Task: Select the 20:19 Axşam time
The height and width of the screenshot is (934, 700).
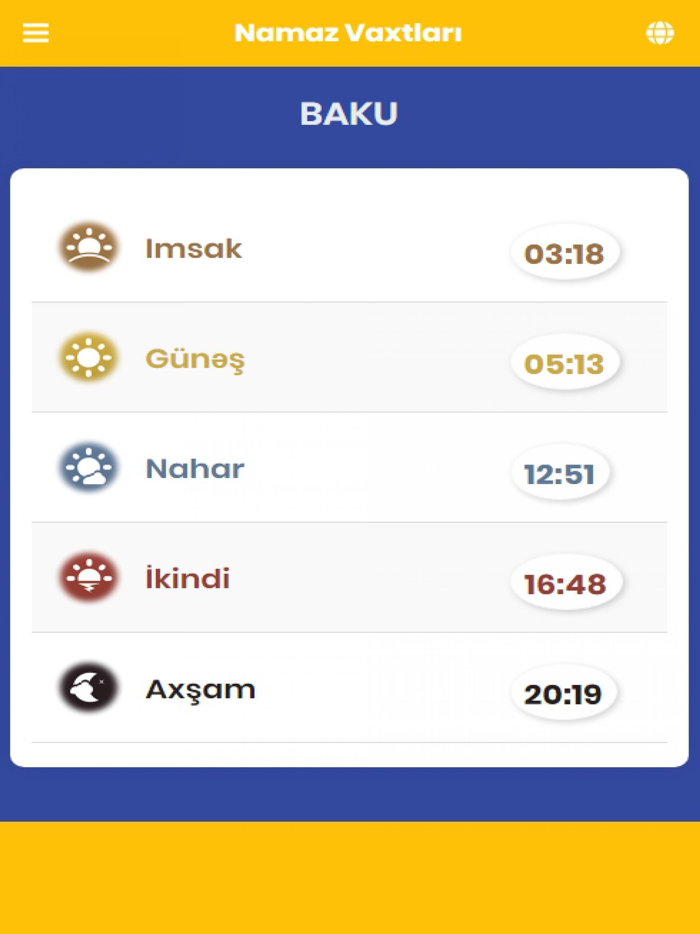Action: tap(564, 693)
